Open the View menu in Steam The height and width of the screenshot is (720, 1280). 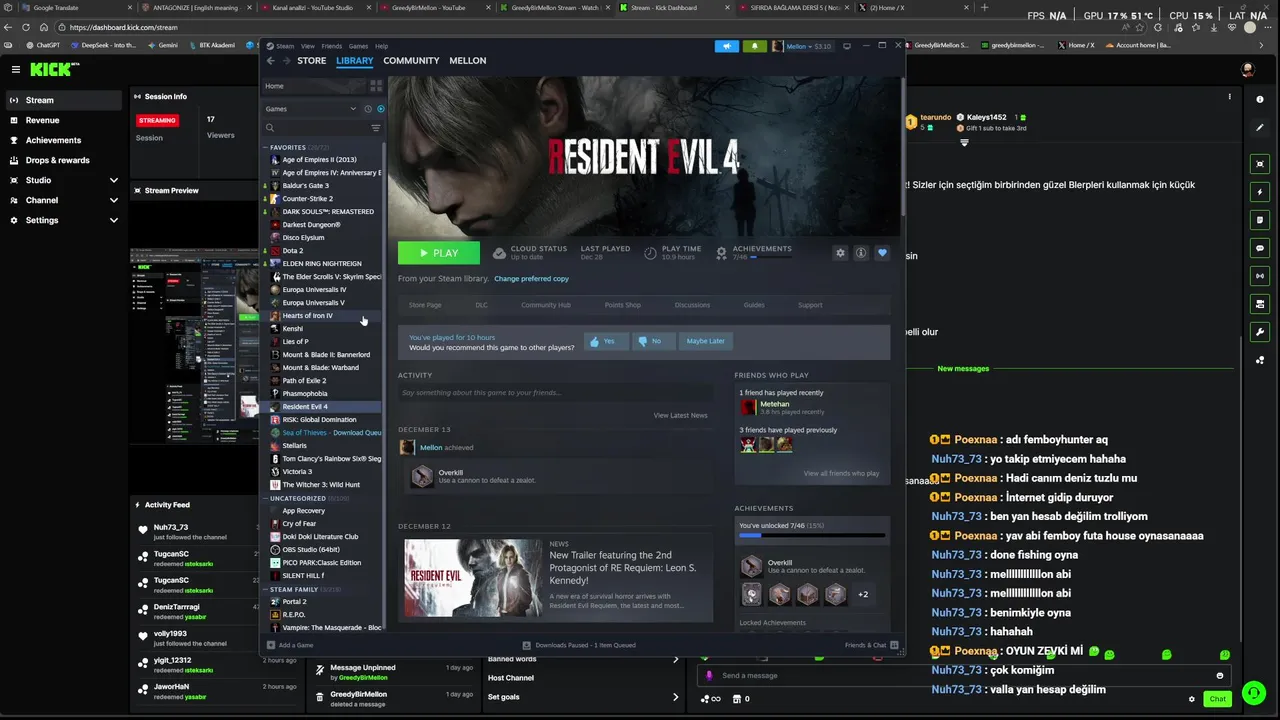308,46
